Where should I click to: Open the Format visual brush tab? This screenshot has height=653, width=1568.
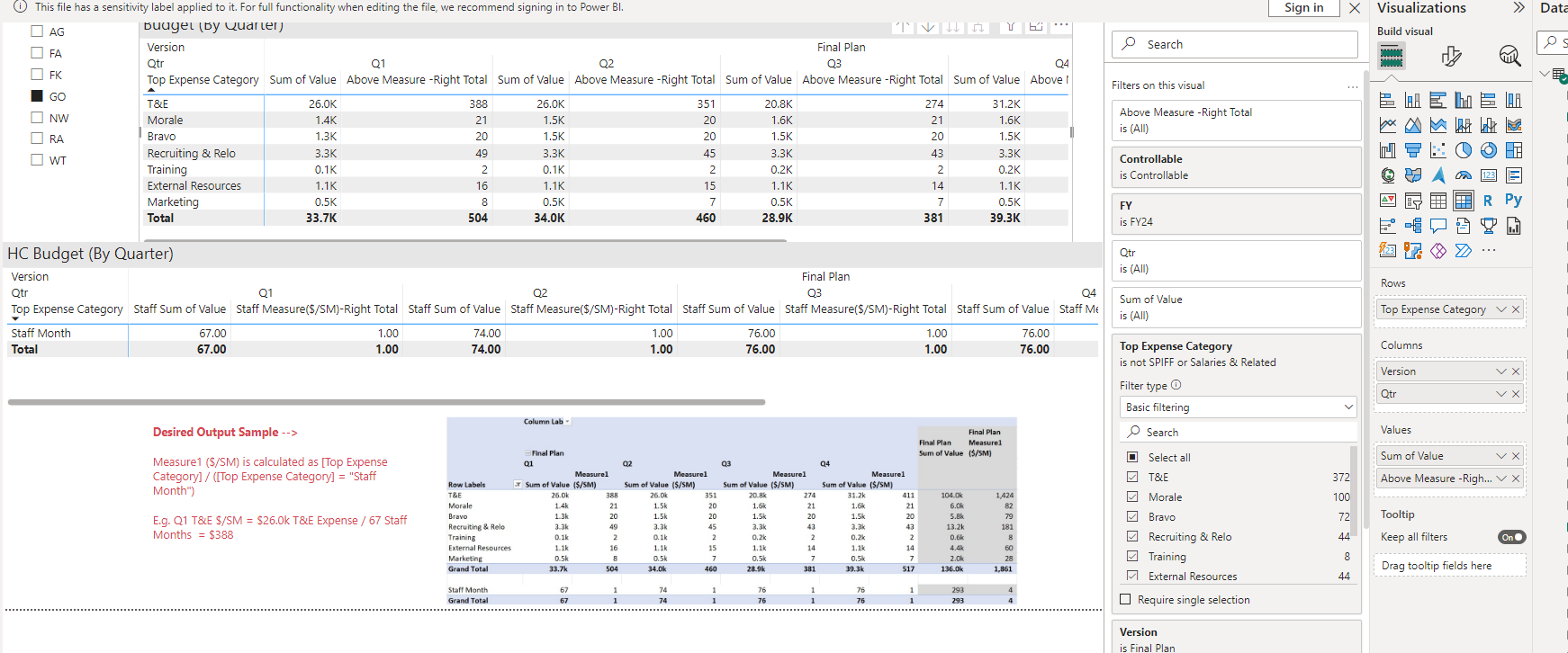1451,57
